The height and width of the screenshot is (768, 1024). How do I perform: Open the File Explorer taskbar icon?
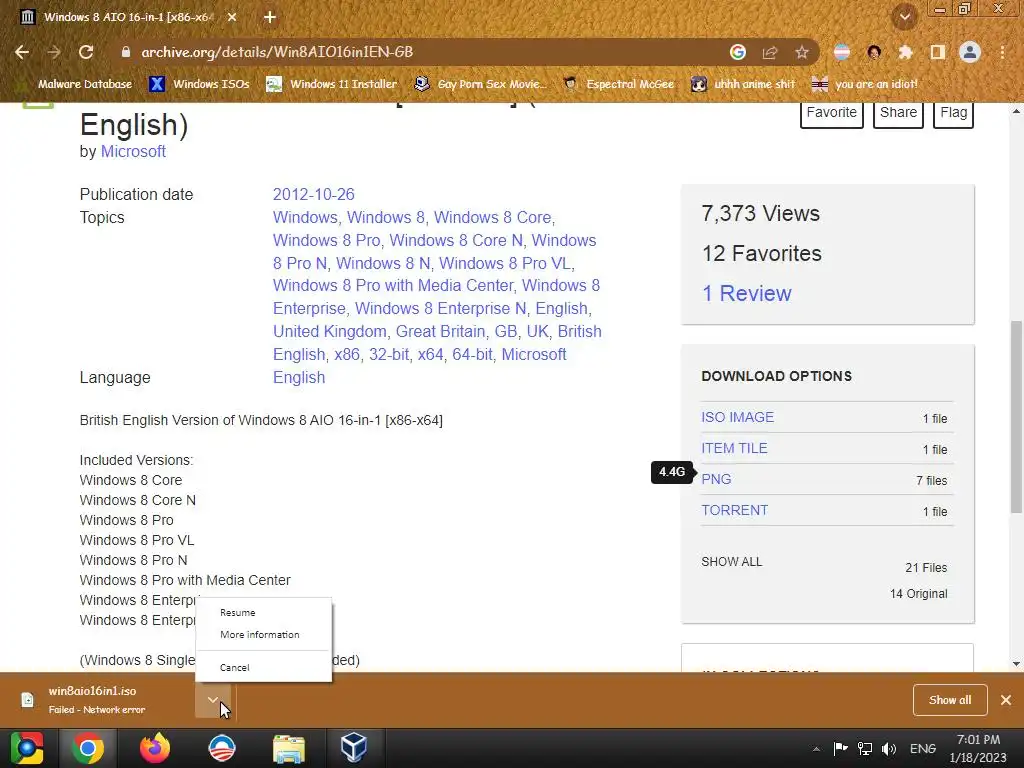[x=289, y=748]
